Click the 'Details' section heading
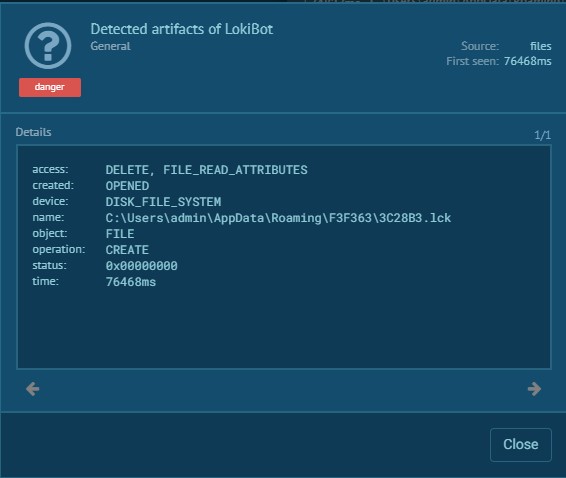Viewport: 566px width, 478px height. pyautogui.click(x=33, y=132)
